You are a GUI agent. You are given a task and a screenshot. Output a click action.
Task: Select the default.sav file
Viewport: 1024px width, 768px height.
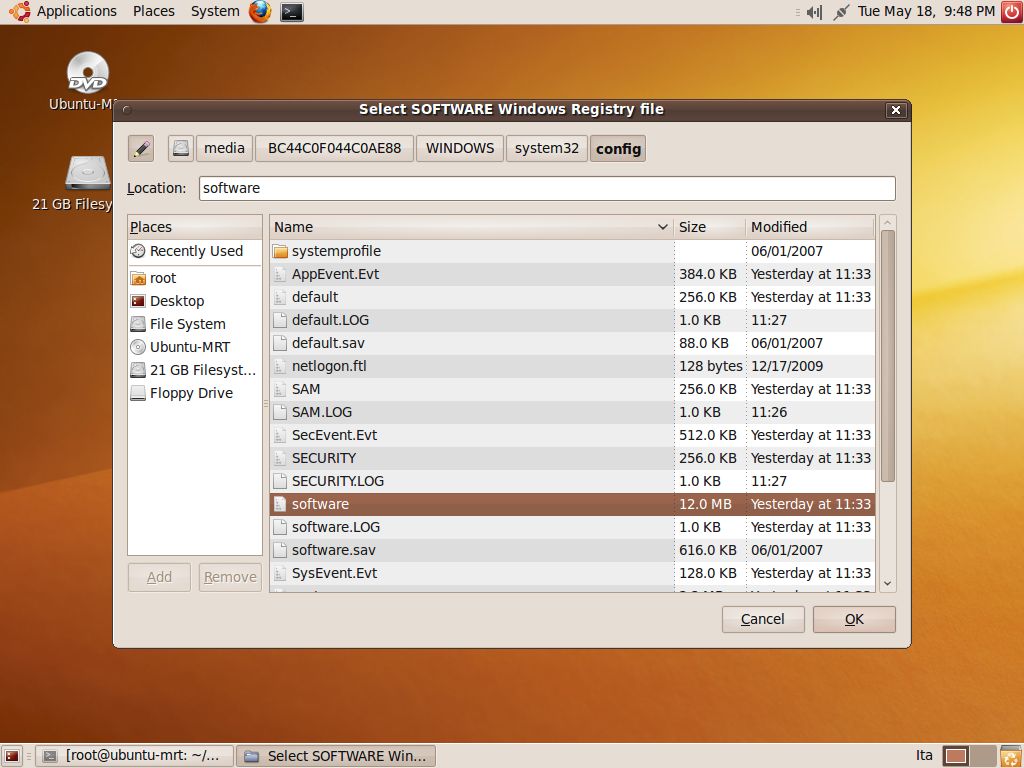pyautogui.click(x=572, y=344)
